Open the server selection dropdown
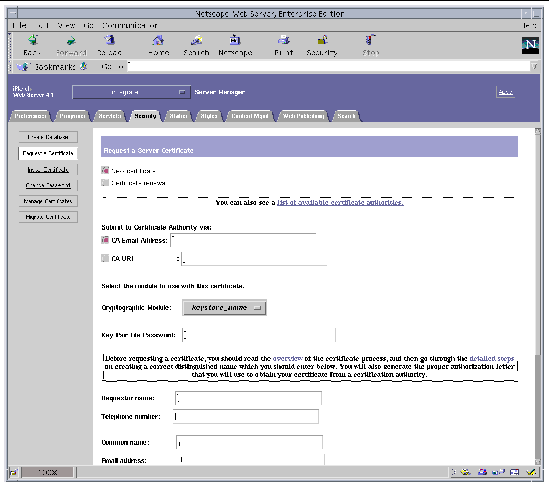 point(131,92)
